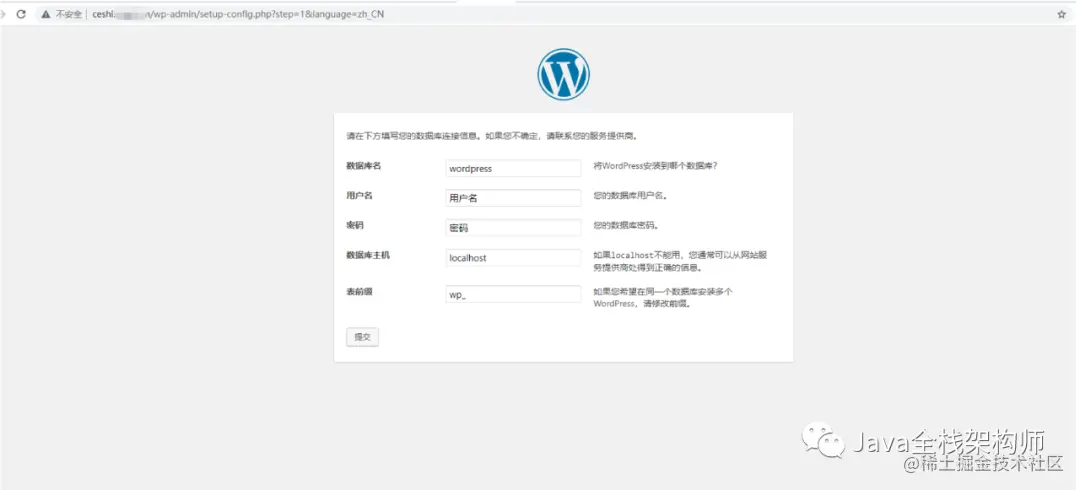
Task: Click the 表前缀 label
Action: click(360, 292)
